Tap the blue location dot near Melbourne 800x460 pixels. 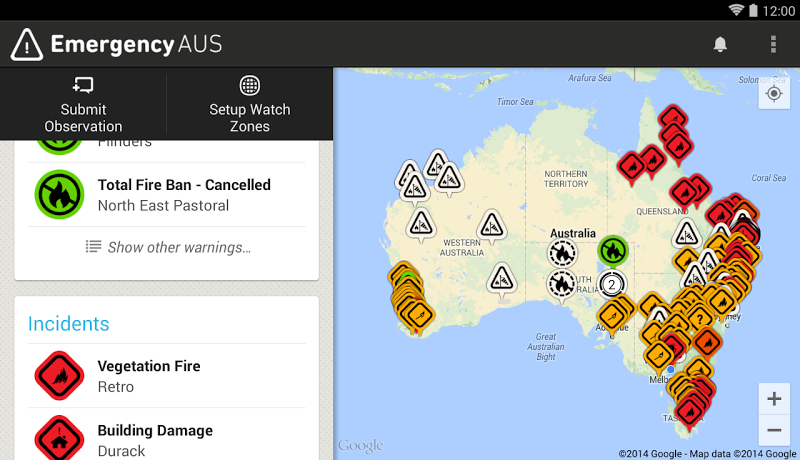pos(670,369)
